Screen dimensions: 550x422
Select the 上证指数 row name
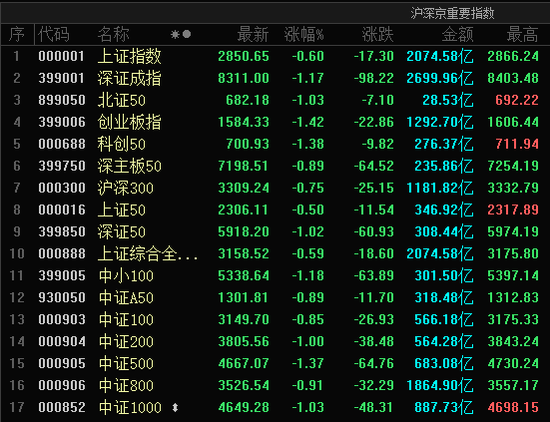tap(129, 56)
